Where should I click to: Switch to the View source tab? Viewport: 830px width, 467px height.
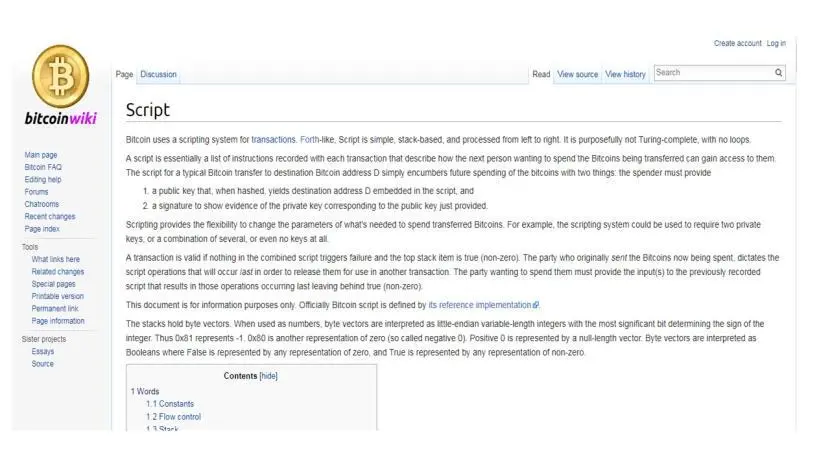(577, 75)
